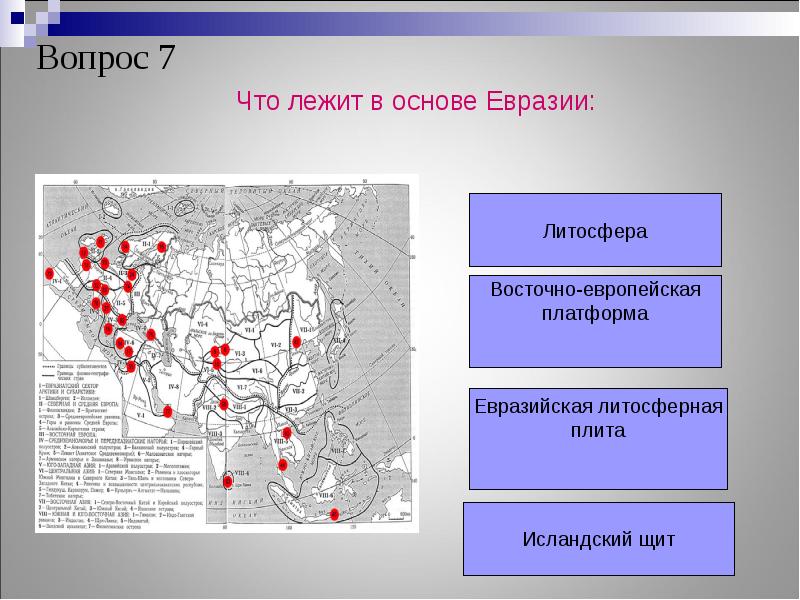This screenshot has width=800, height=600.
Task: Select the answer Литосфера
Action: [594, 232]
